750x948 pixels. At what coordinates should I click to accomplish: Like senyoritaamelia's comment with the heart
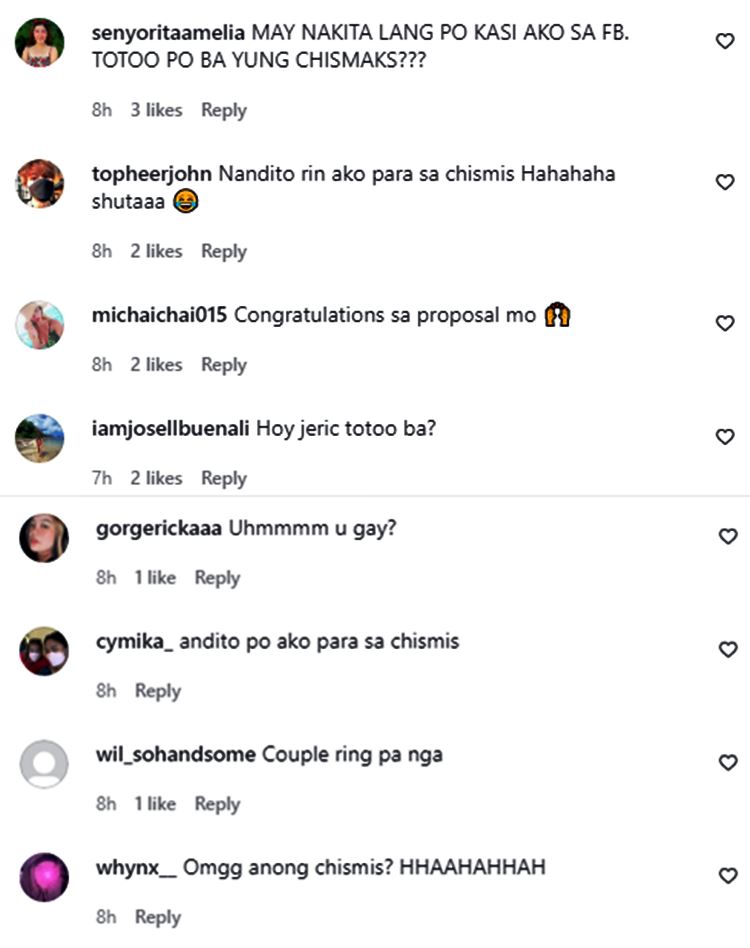click(x=725, y=41)
